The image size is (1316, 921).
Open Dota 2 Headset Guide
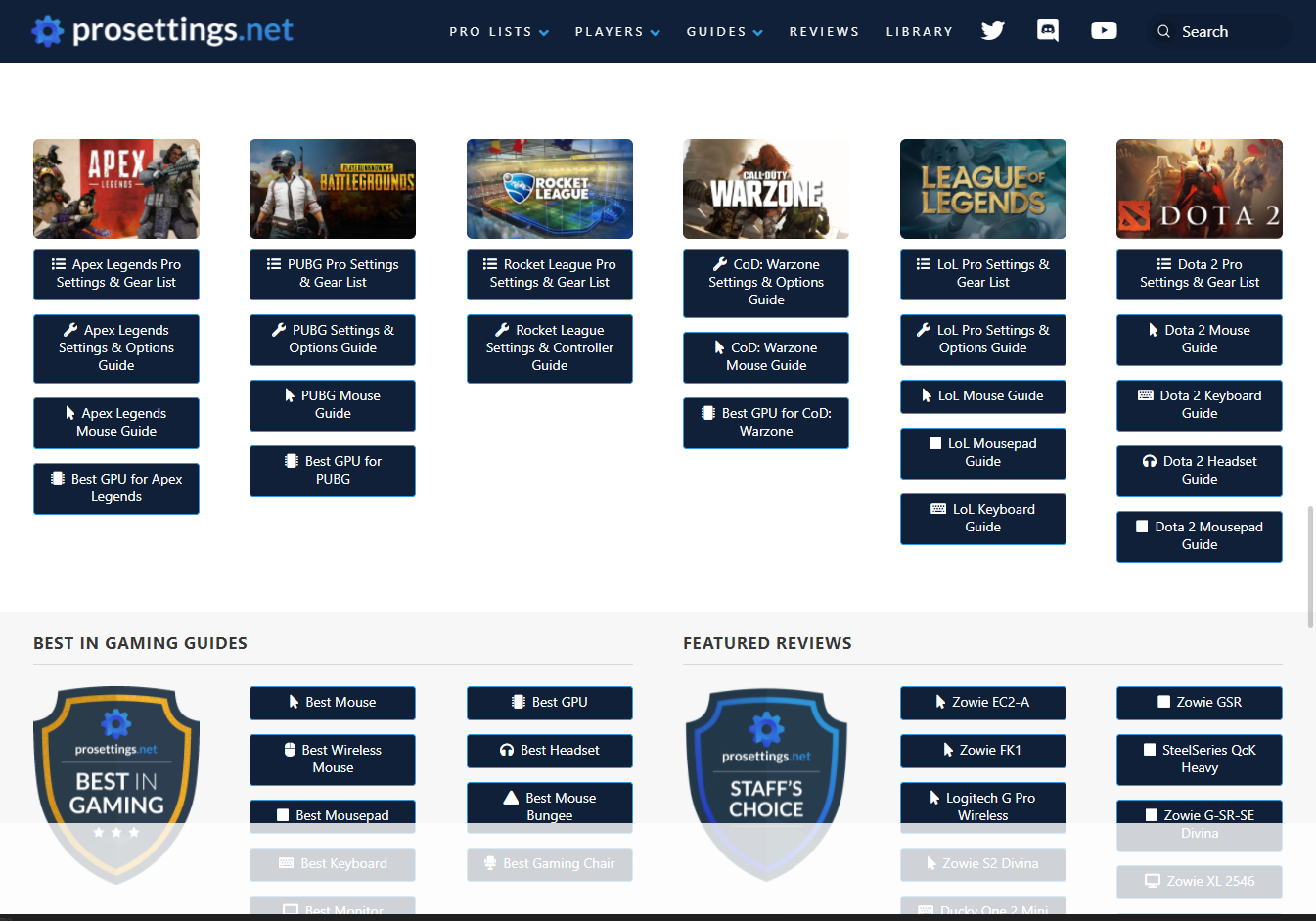point(1200,471)
